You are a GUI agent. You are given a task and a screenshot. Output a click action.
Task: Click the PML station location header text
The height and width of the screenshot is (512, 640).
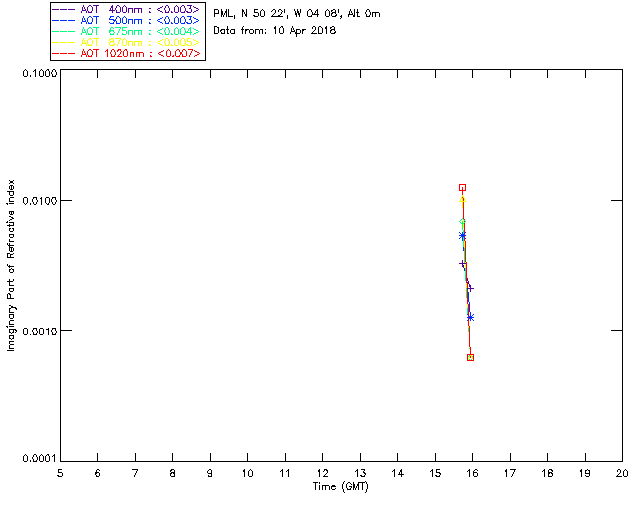(297, 14)
